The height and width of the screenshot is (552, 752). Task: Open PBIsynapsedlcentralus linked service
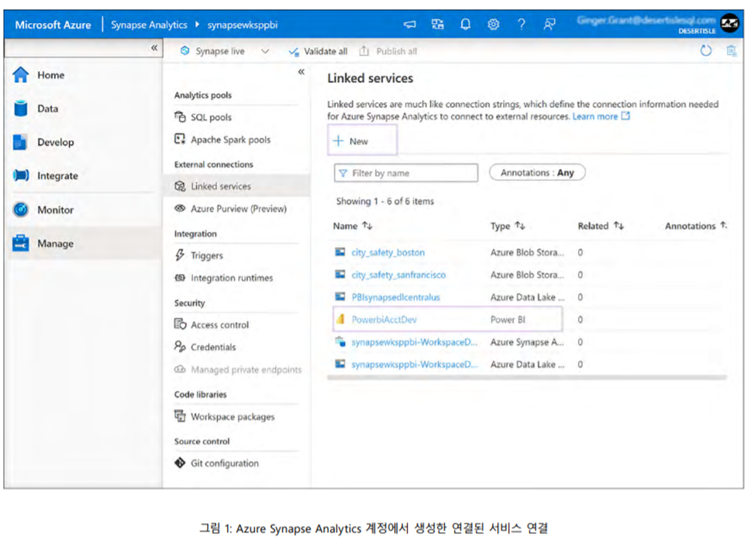click(x=396, y=297)
